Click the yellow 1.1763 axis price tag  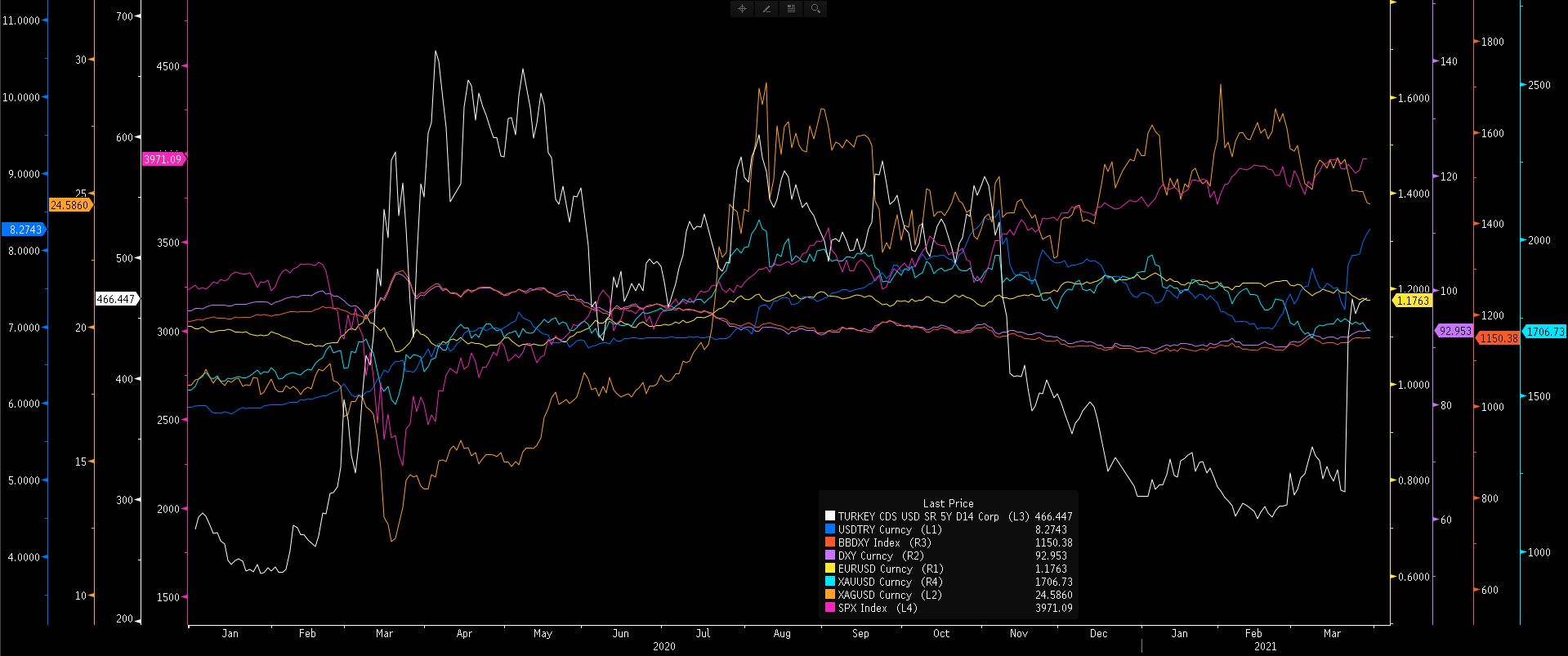[x=1413, y=301]
